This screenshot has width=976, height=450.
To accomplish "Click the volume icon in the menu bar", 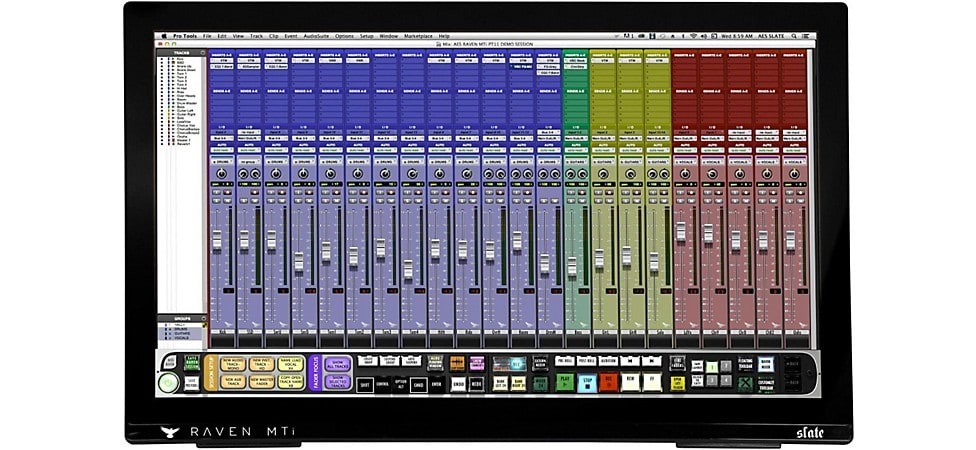I will (x=704, y=36).
